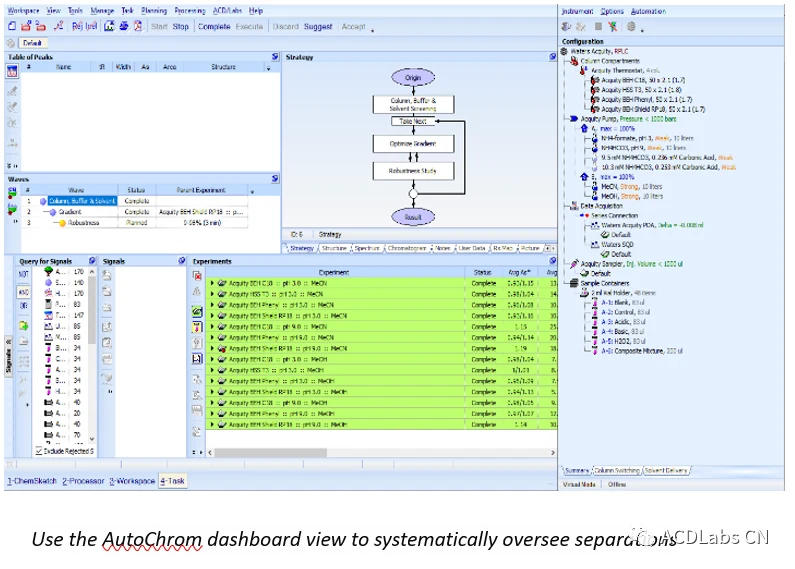Select the Gradient wave row
The width and height of the screenshot is (795, 569).
135,212
